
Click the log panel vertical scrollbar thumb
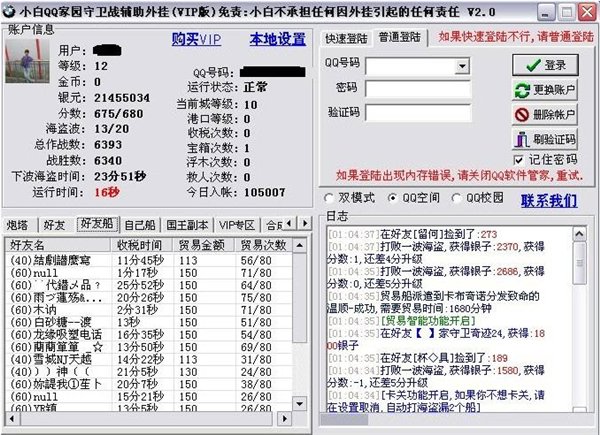tap(579, 263)
